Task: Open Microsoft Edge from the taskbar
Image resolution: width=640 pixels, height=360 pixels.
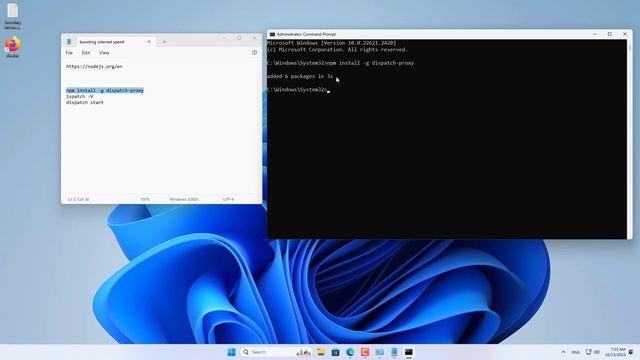Action: pos(350,352)
